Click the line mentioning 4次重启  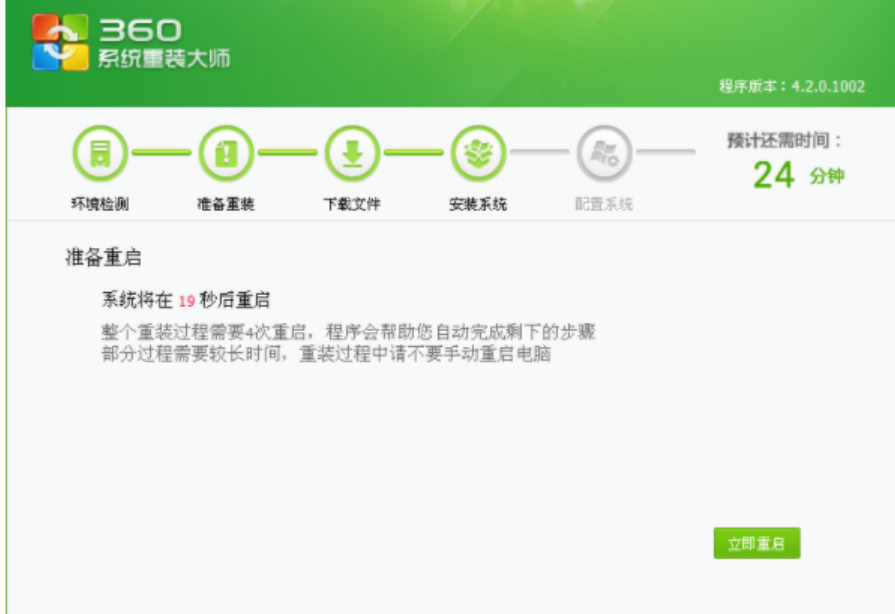[x=349, y=332]
